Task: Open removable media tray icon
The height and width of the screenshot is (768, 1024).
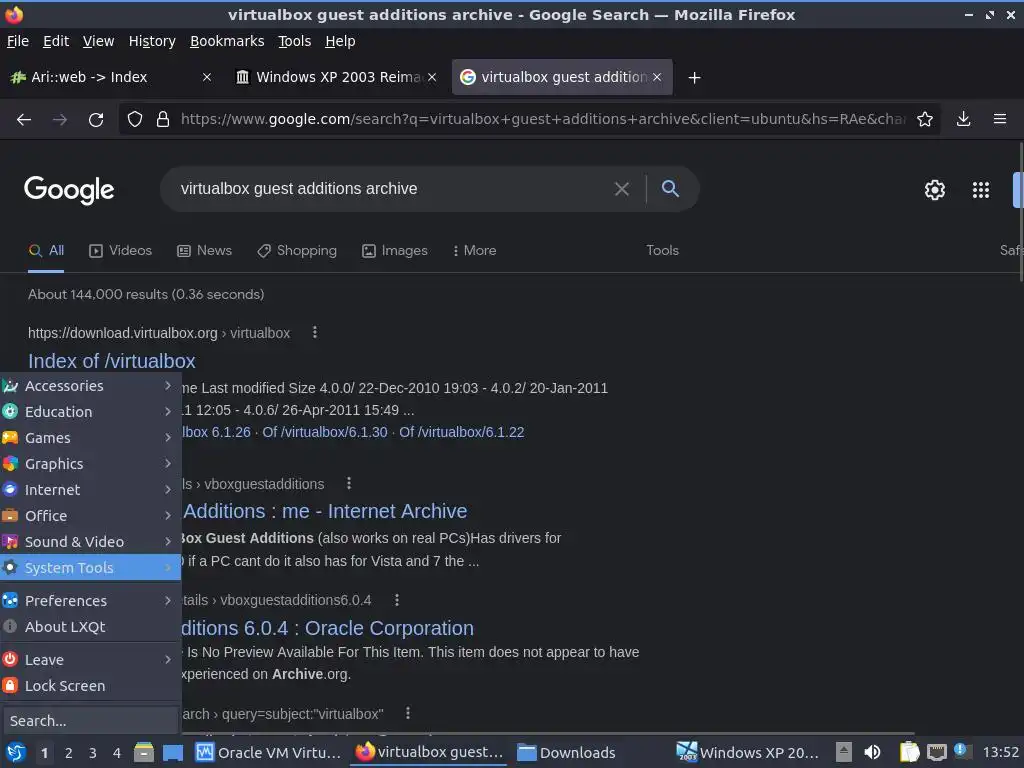Action: 844,752
